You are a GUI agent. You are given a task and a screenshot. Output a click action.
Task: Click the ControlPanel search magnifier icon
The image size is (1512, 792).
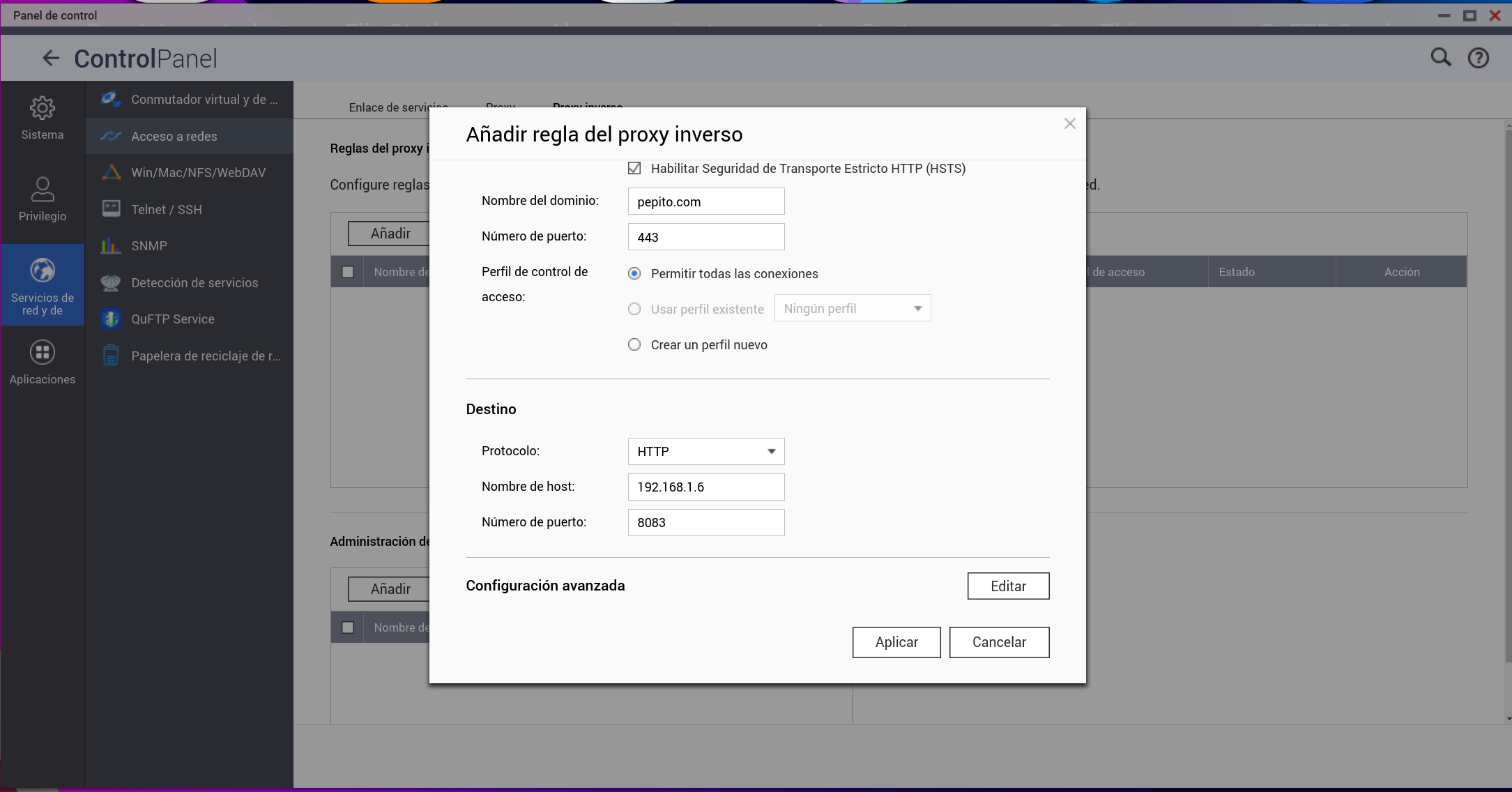tap(1440, 58)
